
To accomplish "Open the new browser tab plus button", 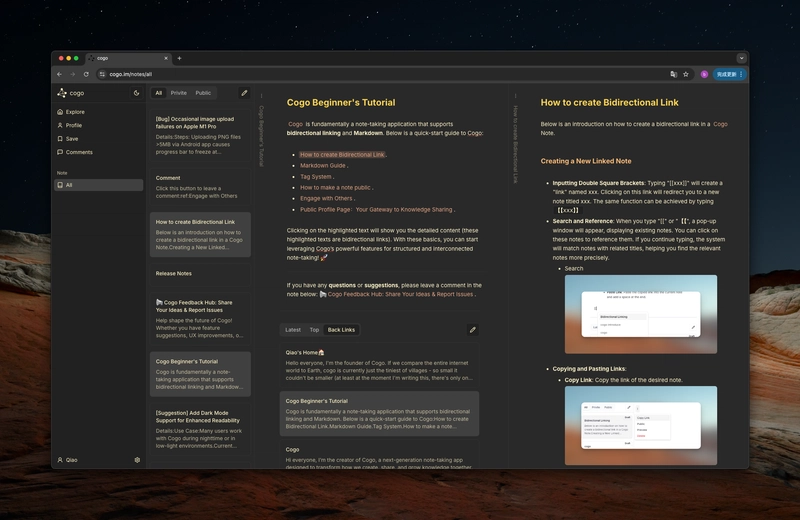I will tap(179, 58).
